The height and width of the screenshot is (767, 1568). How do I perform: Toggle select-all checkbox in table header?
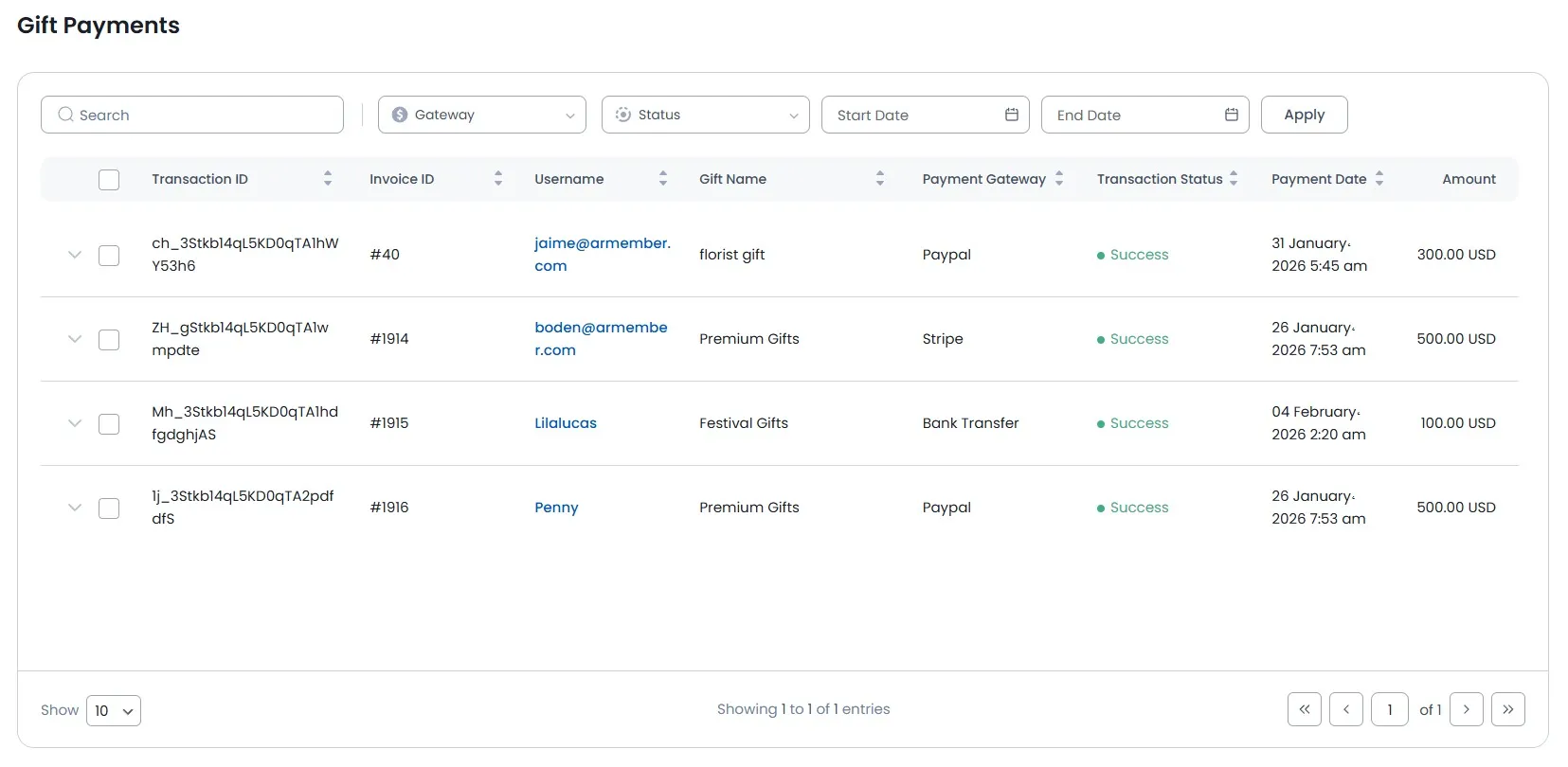pyautogui.click(x=109, y=180)
